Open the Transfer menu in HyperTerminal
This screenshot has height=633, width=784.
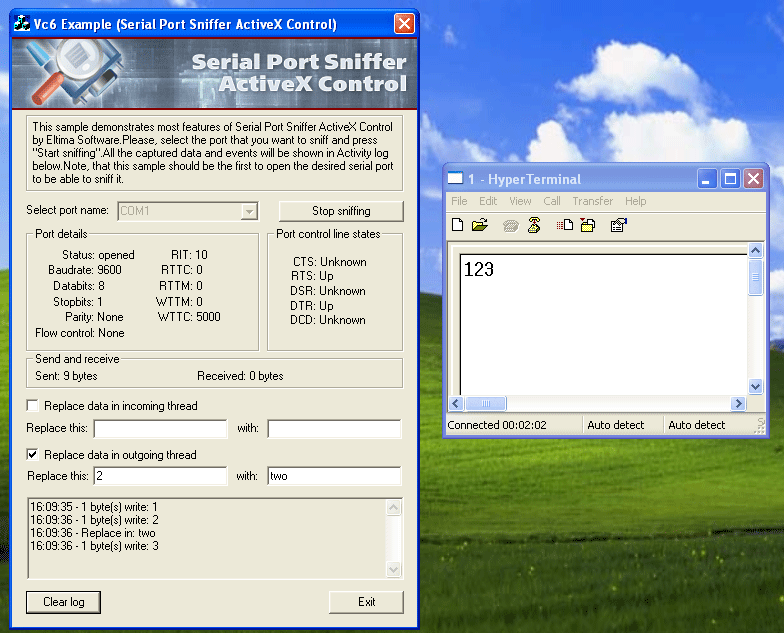pos(592,201)
